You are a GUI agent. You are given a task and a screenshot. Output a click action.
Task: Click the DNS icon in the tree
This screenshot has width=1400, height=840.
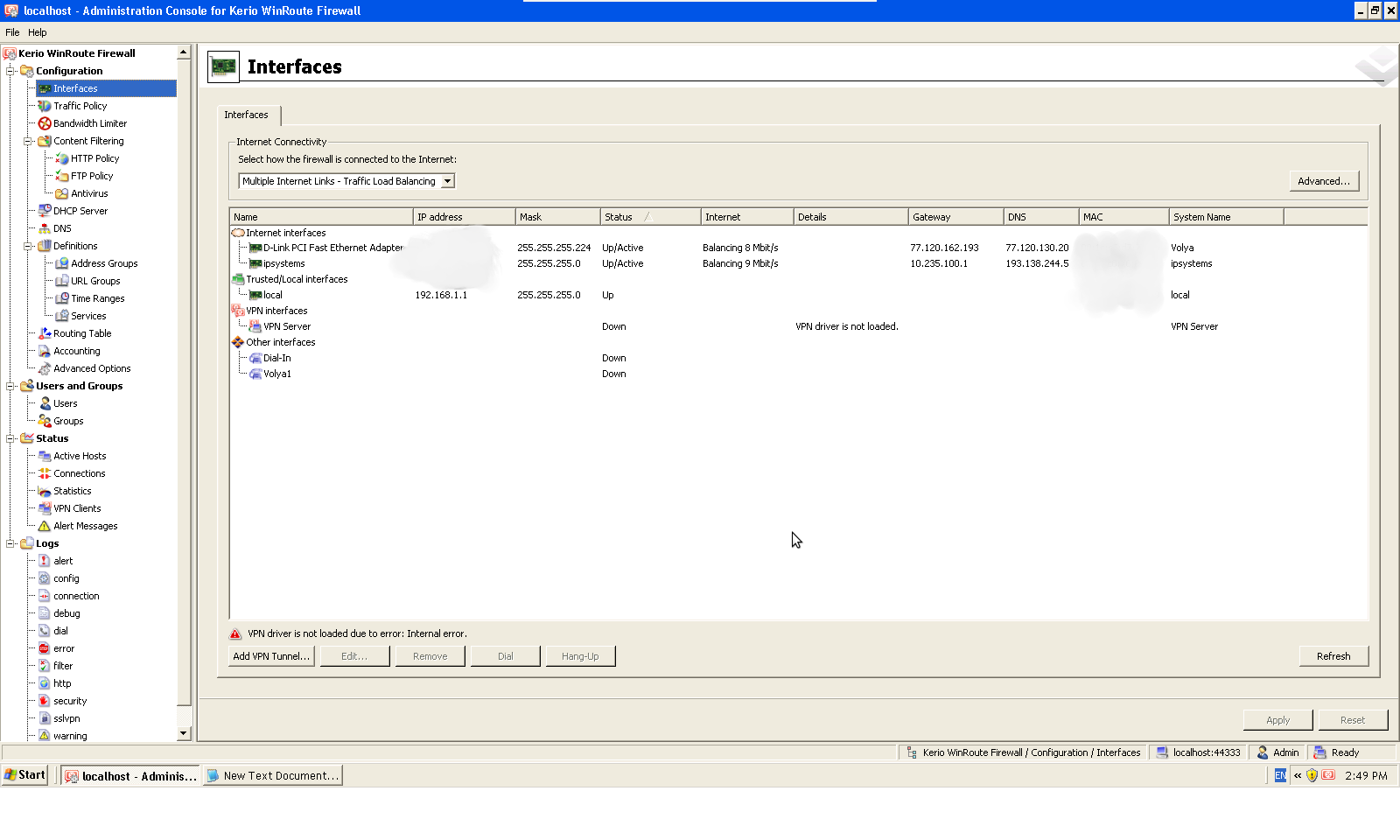pos(45,228)
